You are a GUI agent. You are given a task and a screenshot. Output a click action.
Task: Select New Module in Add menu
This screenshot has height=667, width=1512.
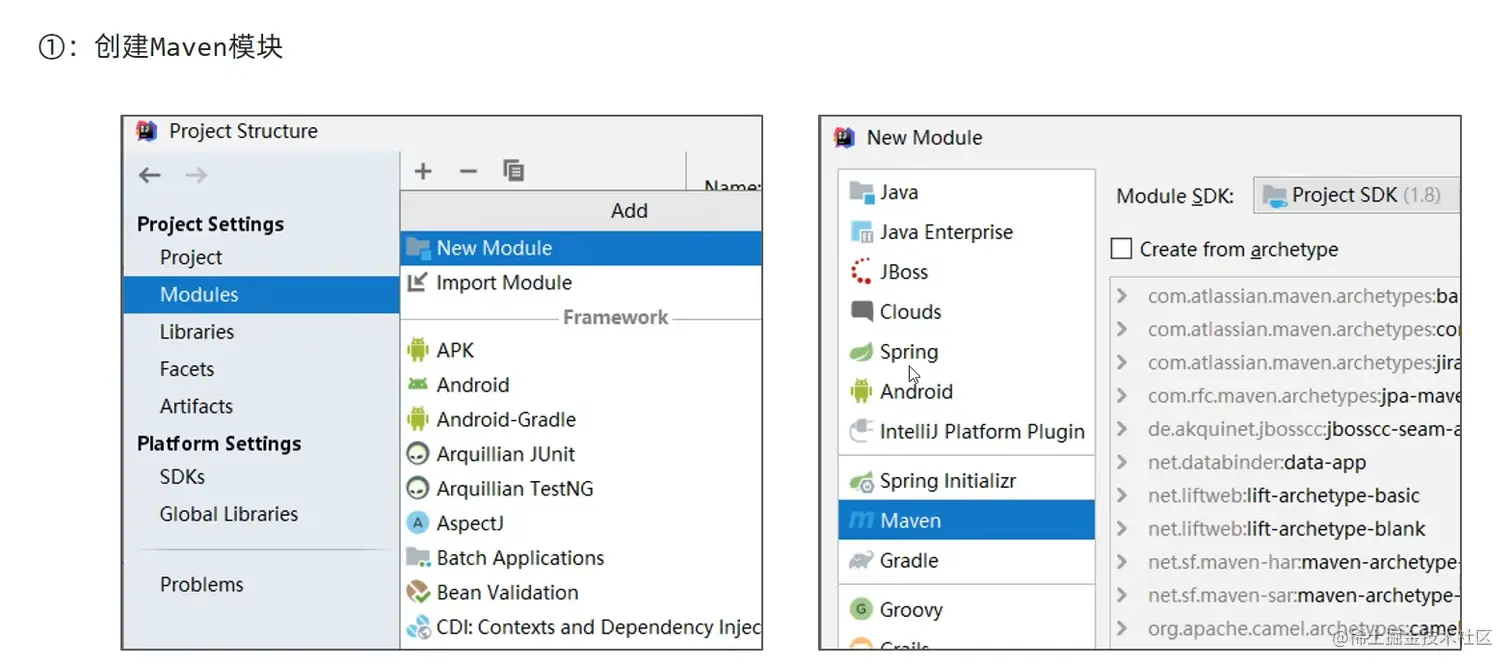[x=581, y=248]
